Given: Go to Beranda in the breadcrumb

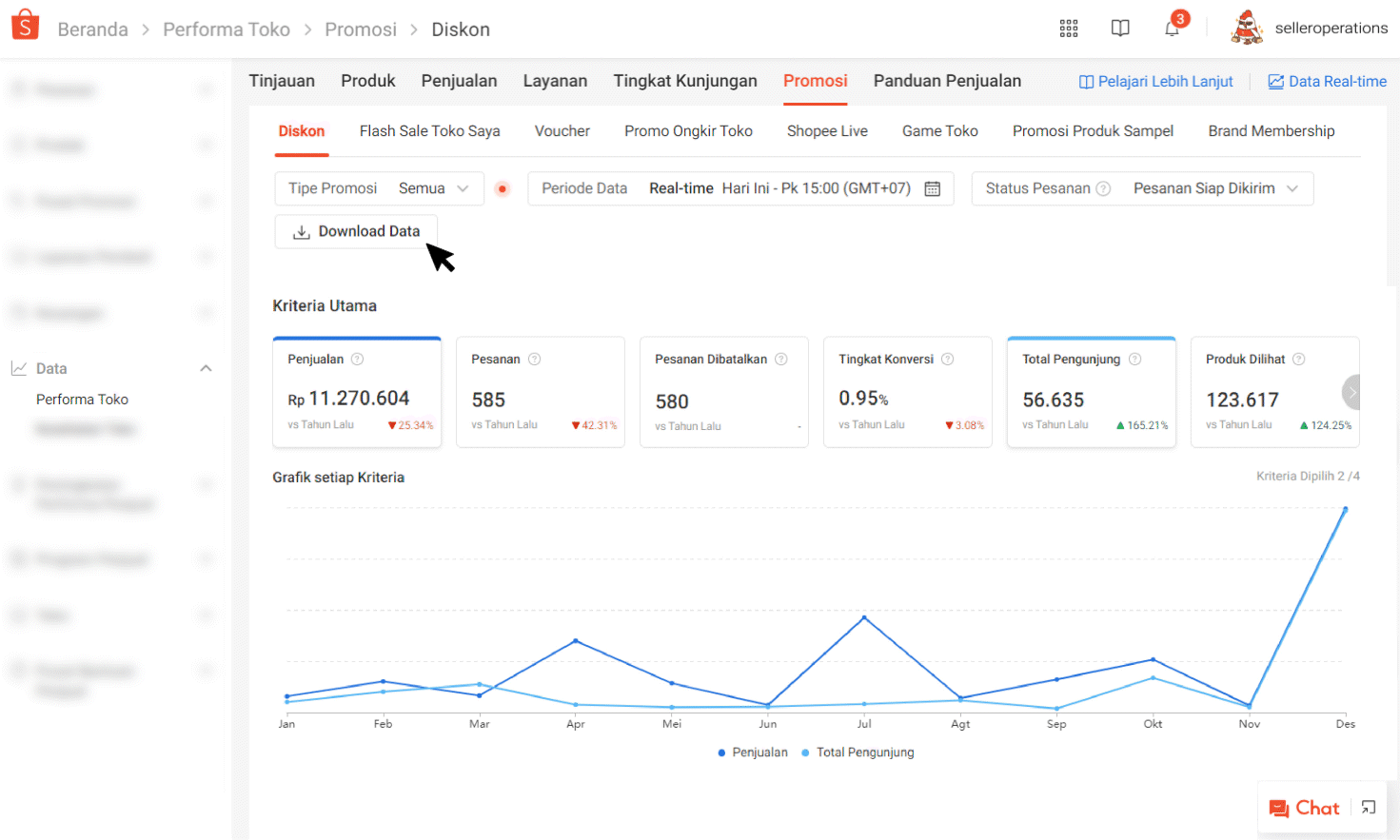Looking at the screenshot, I should point(92,29).
